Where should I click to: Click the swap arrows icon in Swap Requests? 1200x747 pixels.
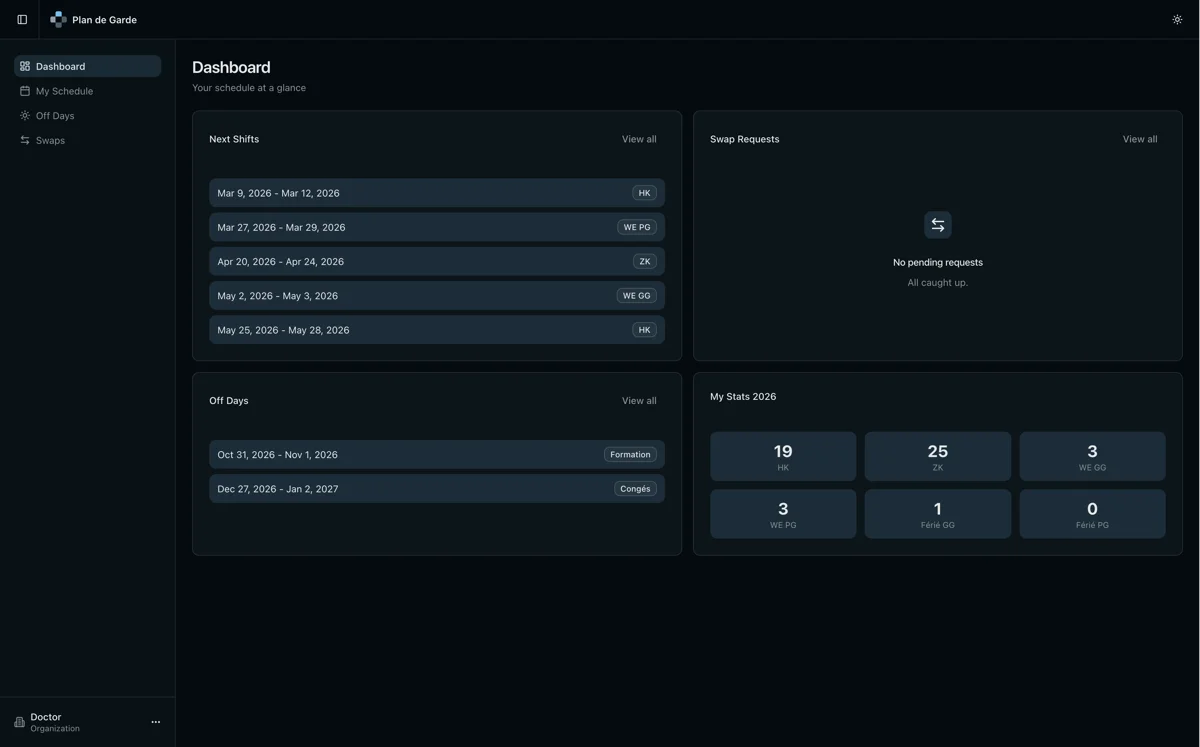point(937,225)
